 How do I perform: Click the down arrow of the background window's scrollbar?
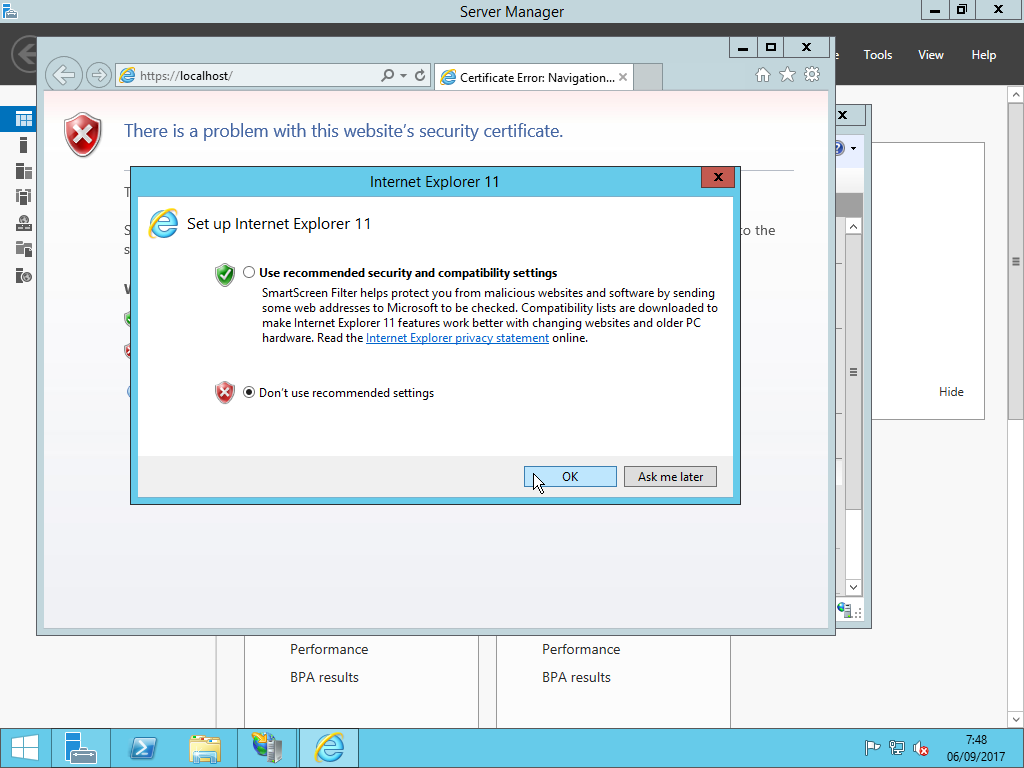tap(853, 587)
